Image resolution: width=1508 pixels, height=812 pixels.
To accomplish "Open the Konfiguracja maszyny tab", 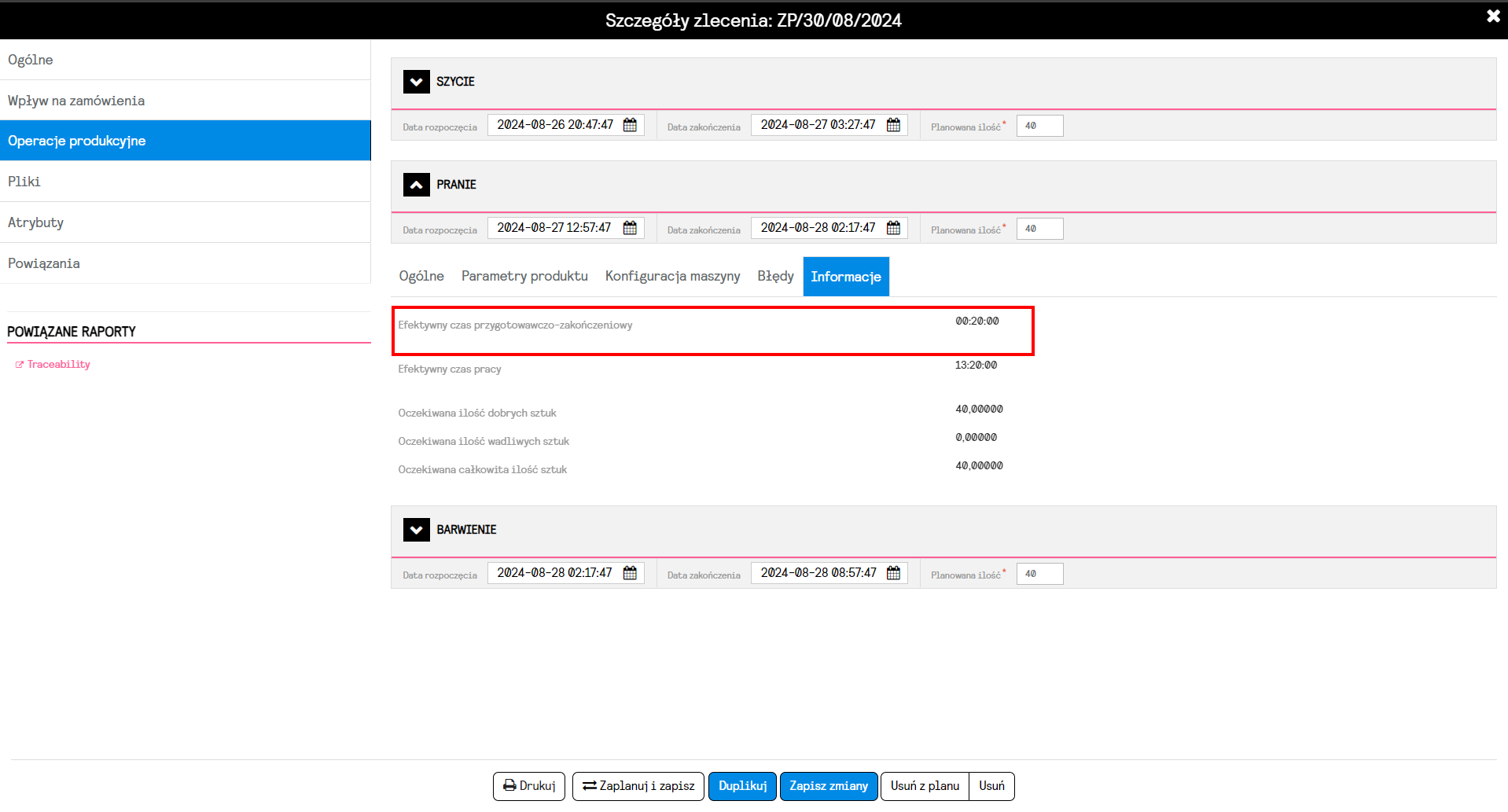I will 672,276.
